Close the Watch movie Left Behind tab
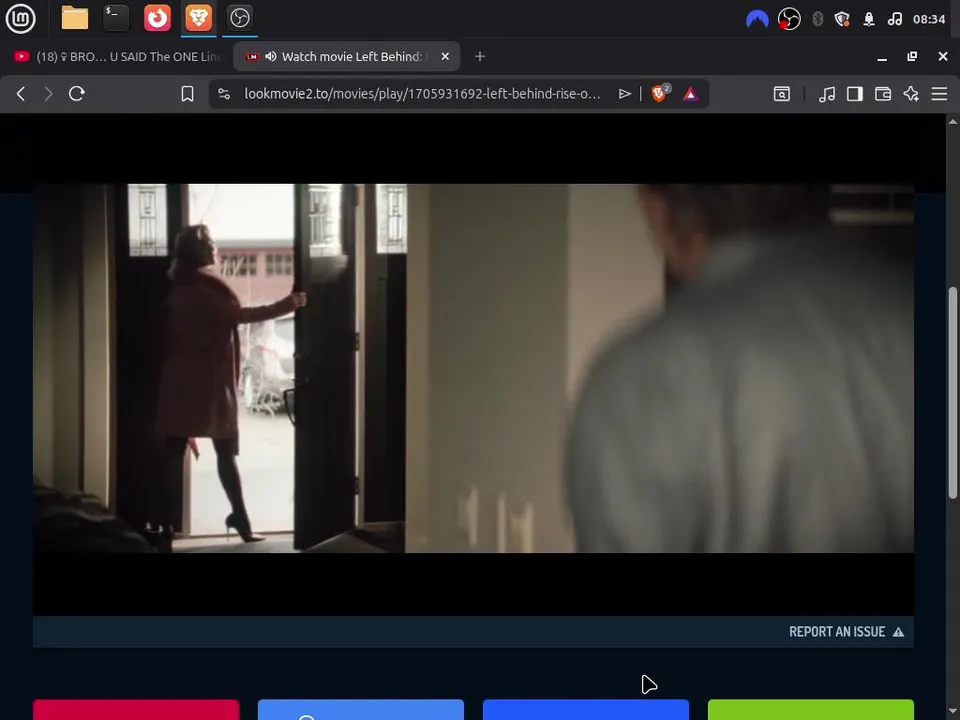The height and width of the screenshot is (720, 960). (x=445, y=56)
